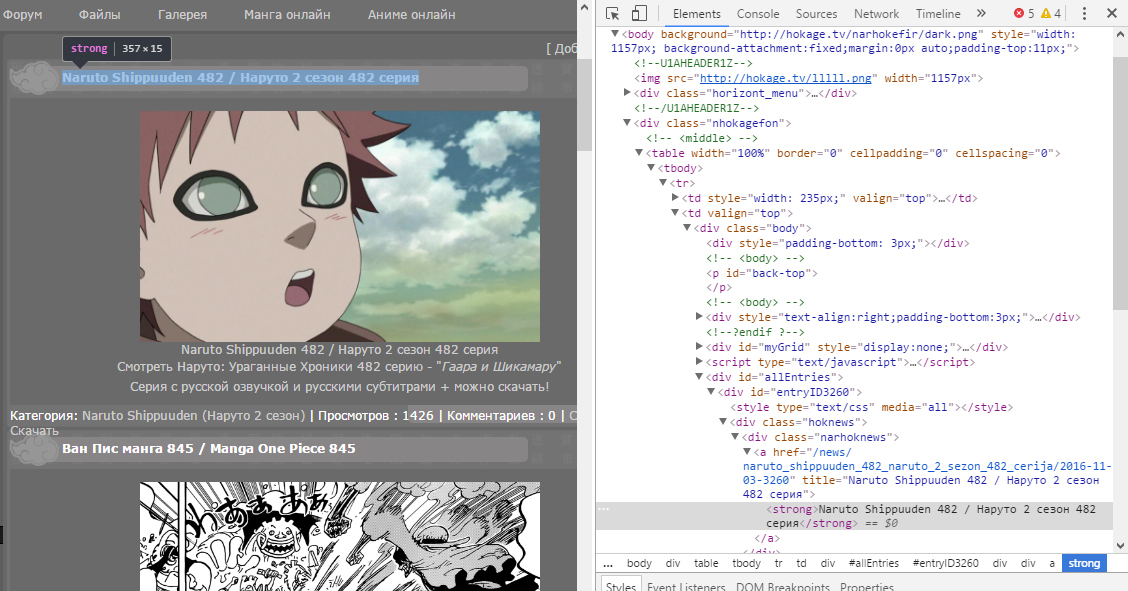The height and width of the screenshot is (591, 1128).
Task: Select the #entryID3260 breadcrumb
Action: click(945, 563)
